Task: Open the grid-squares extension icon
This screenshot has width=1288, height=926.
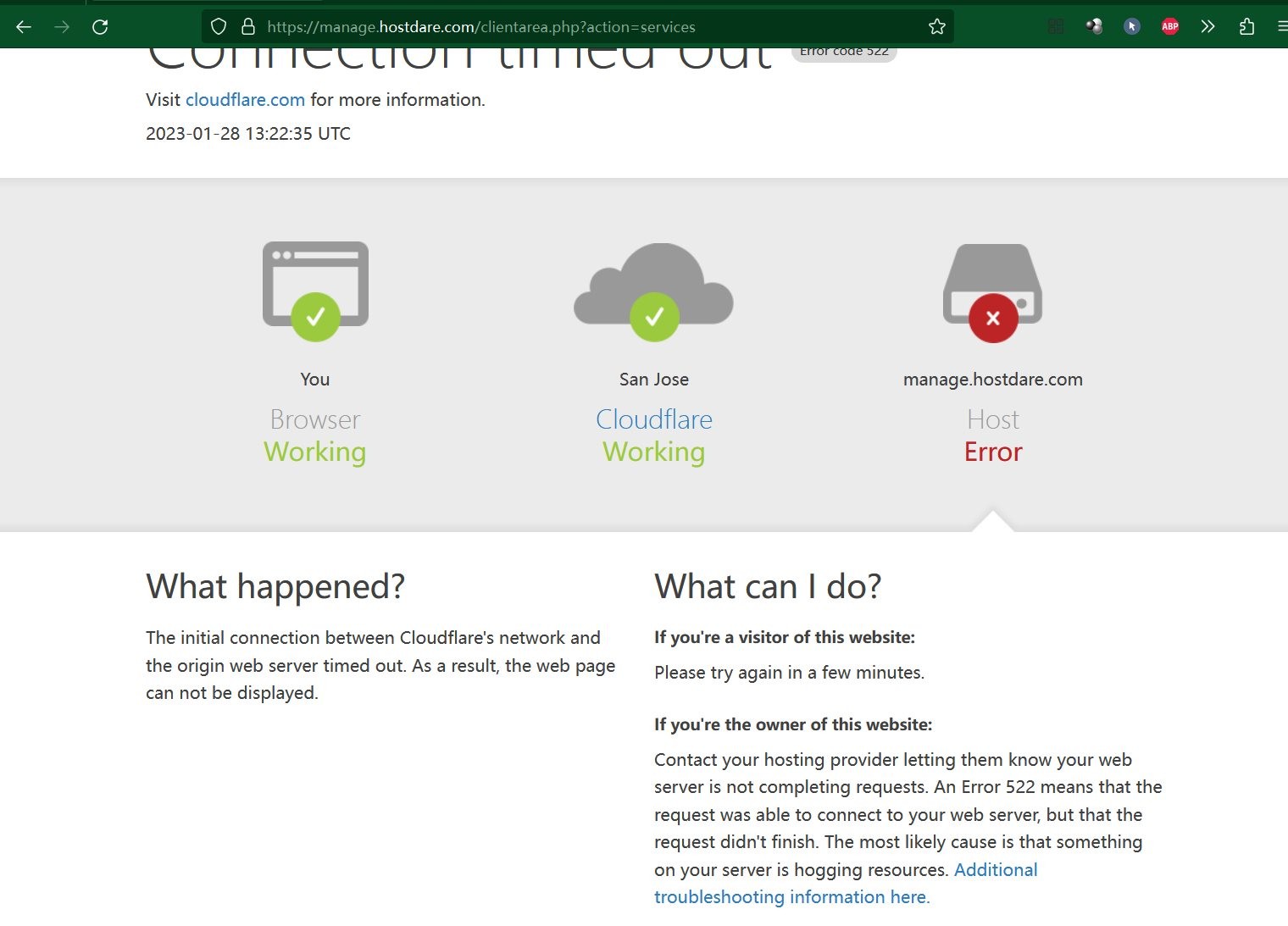Action: pyautogui.click(x=1055, y=27)
